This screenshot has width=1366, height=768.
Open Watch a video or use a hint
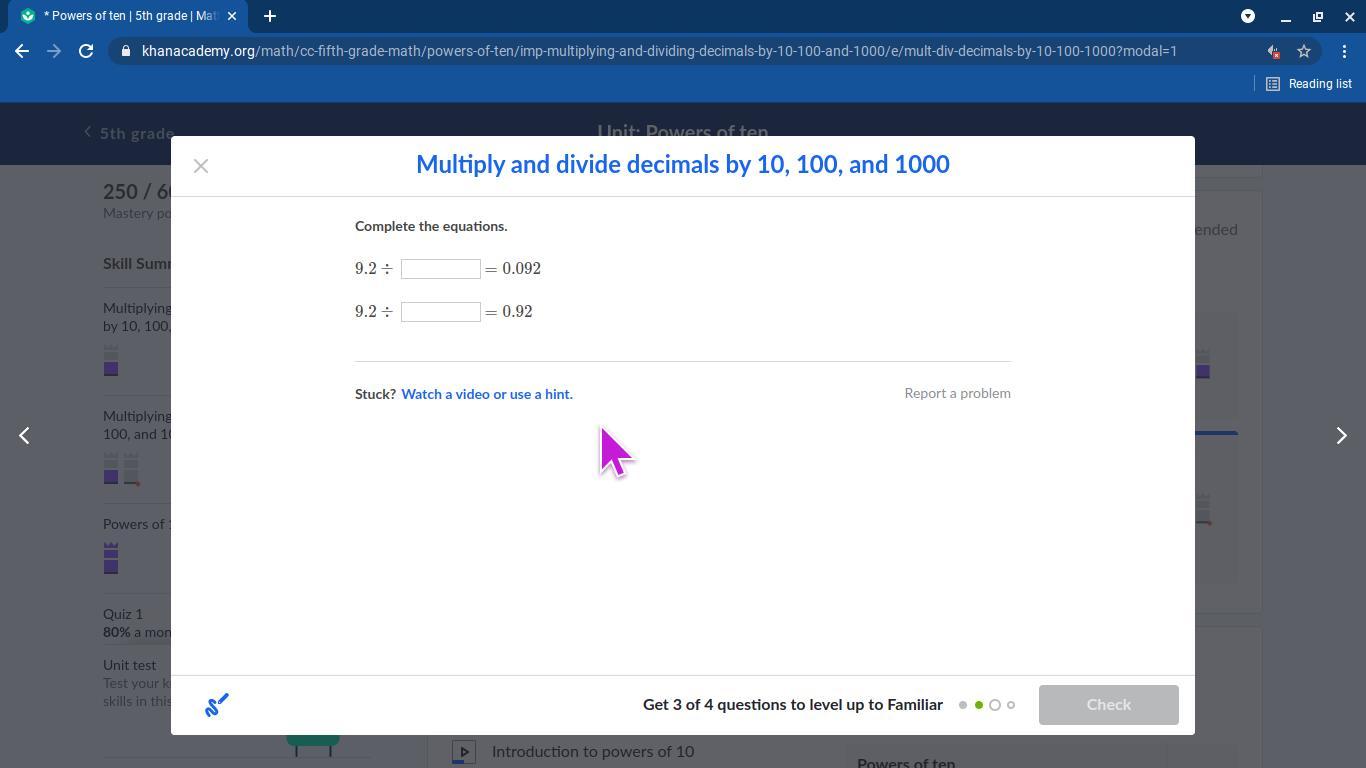[487, 394]
